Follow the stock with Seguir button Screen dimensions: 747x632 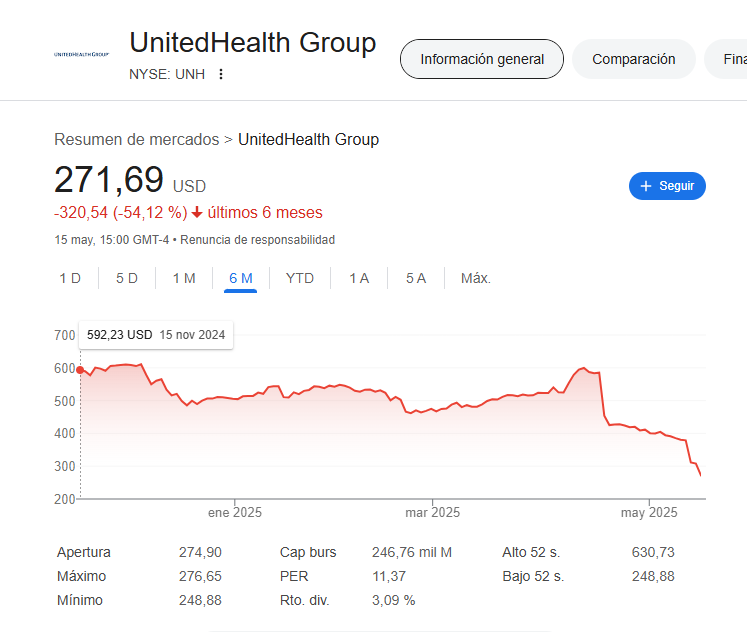pyautogui.click(x=667, y=186)
